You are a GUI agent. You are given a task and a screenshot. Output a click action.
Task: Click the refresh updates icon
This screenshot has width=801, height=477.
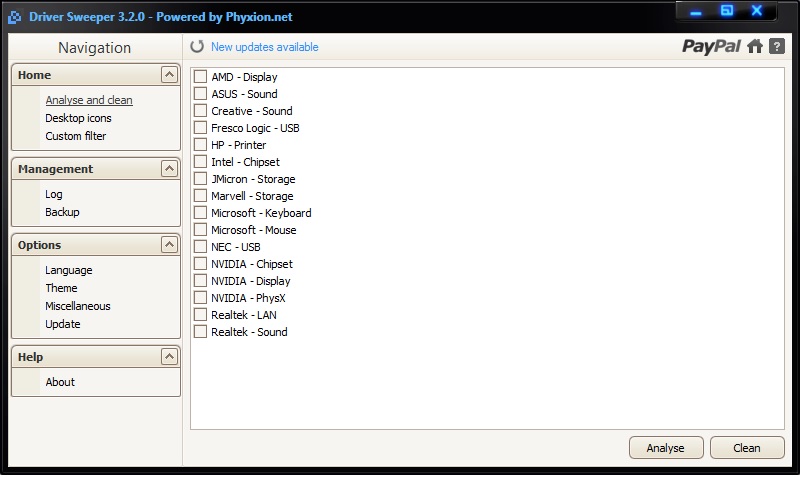tap(197, 46)
